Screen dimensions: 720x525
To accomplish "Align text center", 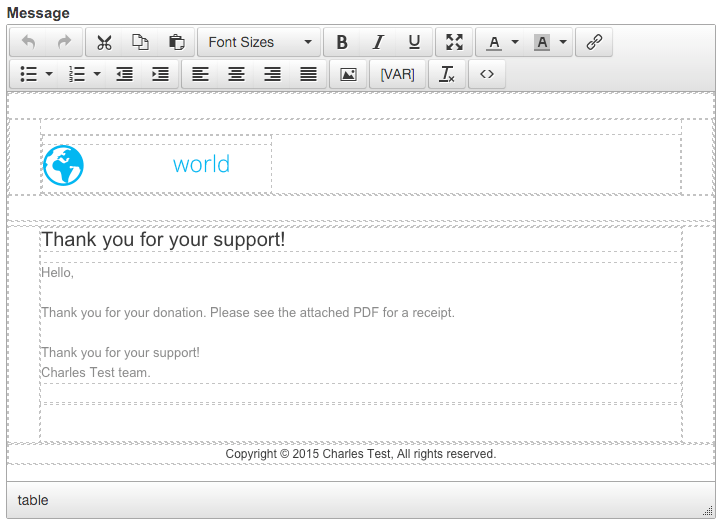I will tap(236, 74).
